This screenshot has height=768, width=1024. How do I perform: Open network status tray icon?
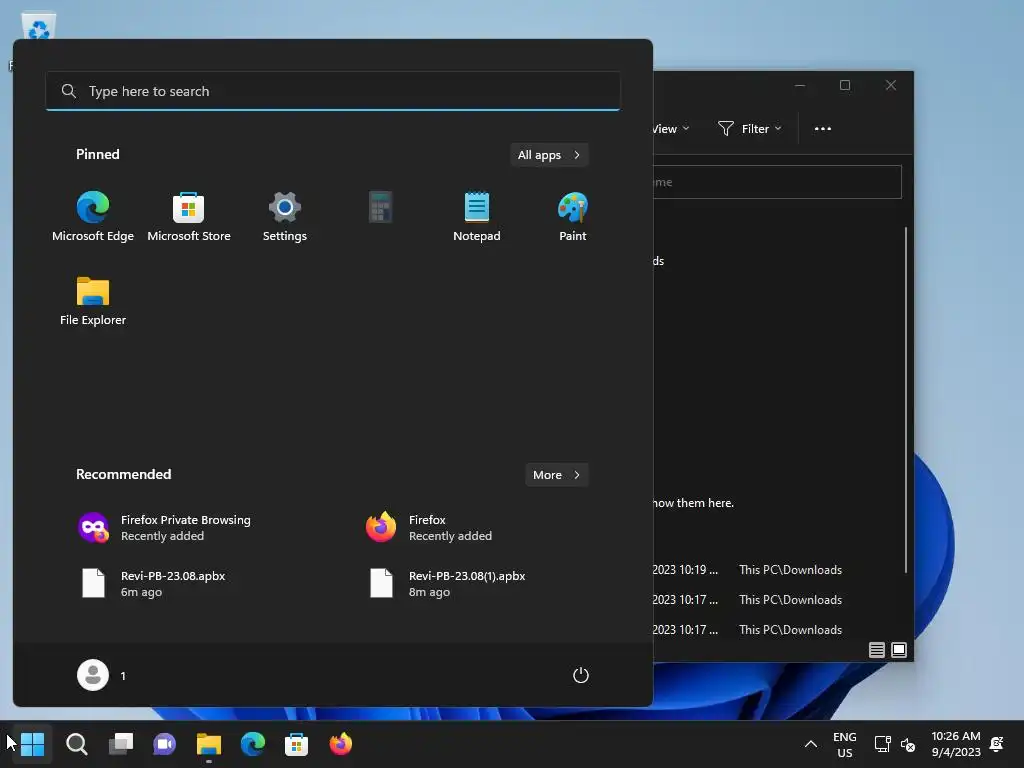click(882, 744)
